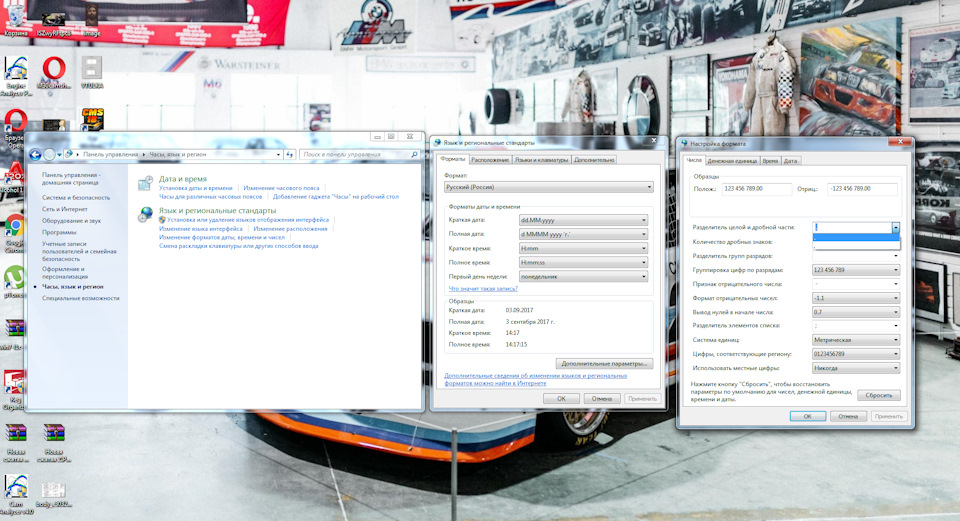This screenshot has width=960, height=521.
Task: Switch to the Языки и клавиатуры tab
Action: point(541,160)
